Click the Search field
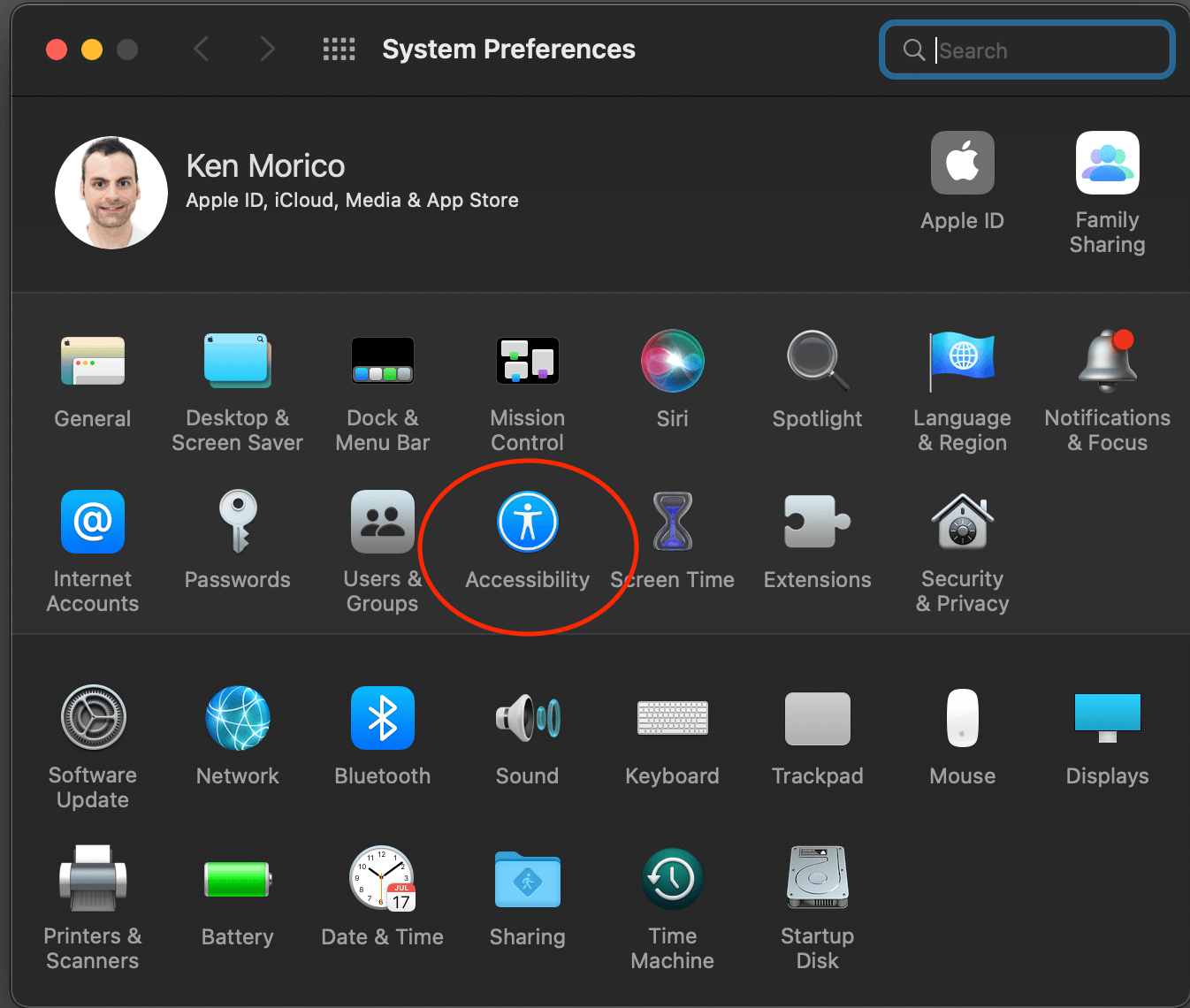This screenshot has width=1190, height=1008. point(1027,50)
